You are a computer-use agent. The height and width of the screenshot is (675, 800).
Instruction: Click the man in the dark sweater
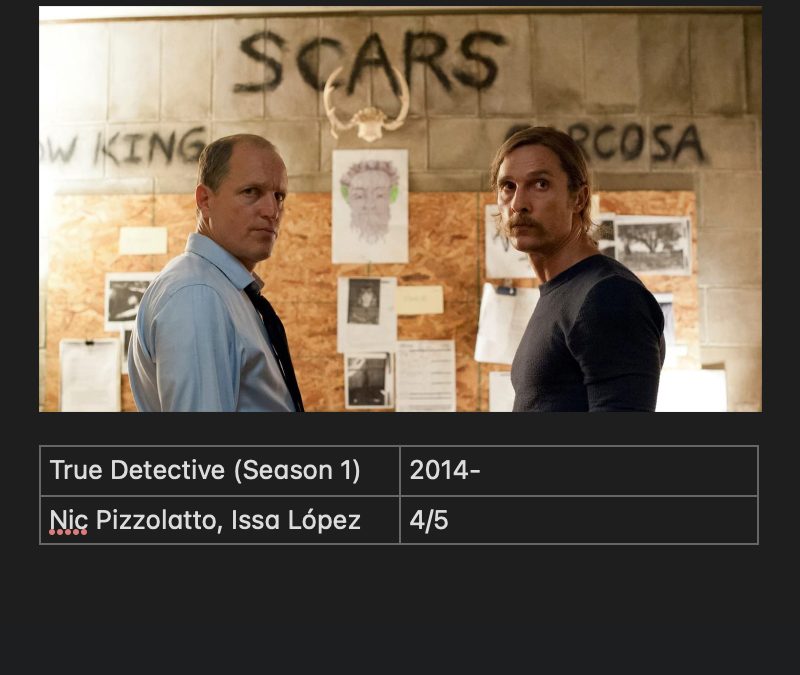(x=579, y=270)
